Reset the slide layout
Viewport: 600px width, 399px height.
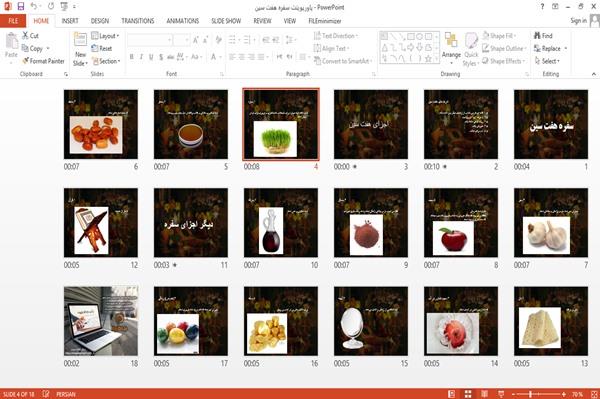point(102,49)
